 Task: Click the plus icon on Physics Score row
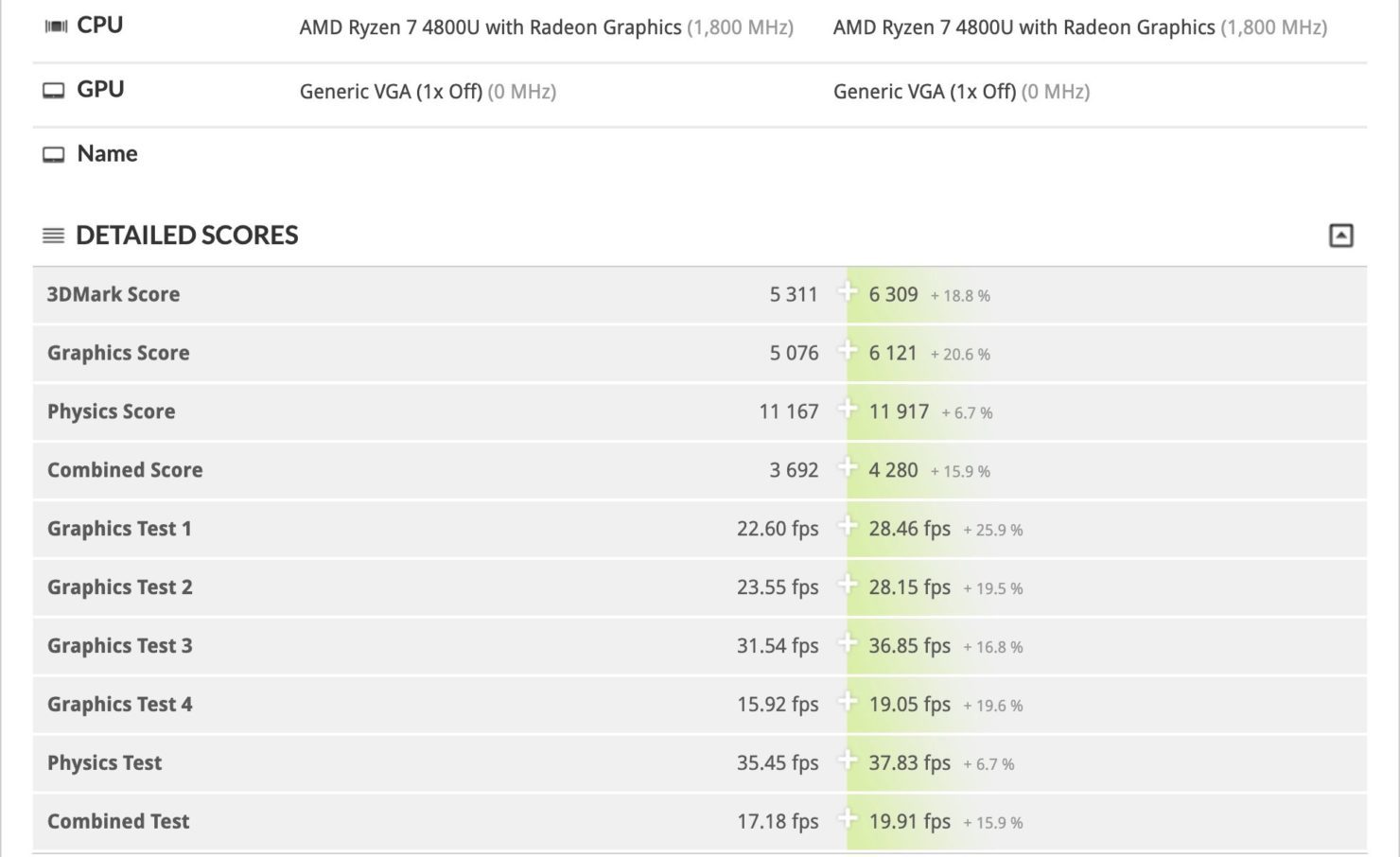click(849, 411)
